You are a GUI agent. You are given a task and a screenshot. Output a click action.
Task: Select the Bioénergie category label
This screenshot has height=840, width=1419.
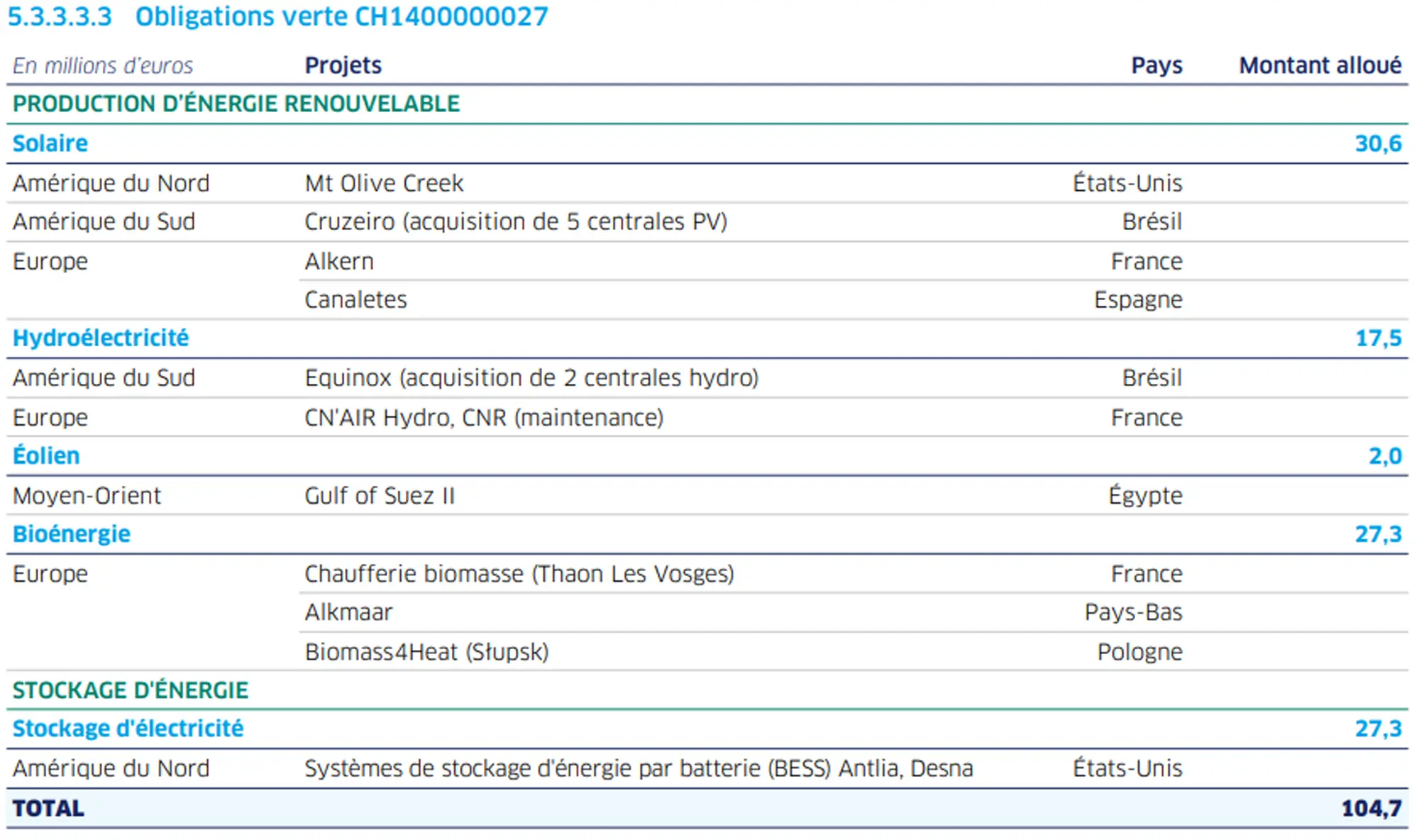click(x=72, y=534)
